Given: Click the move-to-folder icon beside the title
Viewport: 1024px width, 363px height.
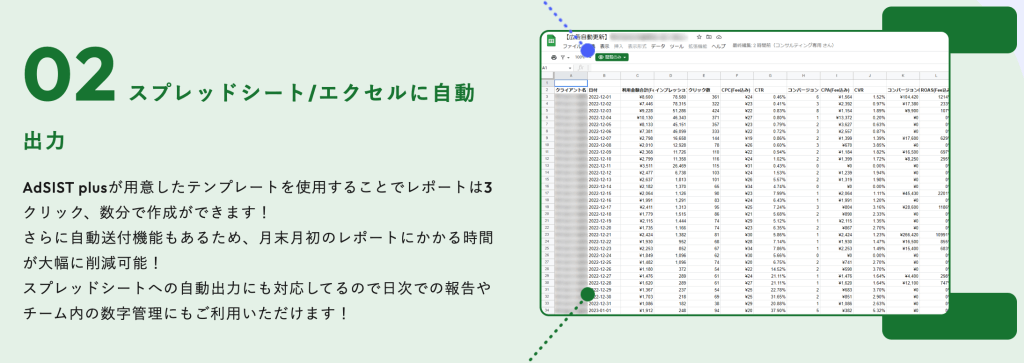Looking at the screenshot, I should point(709,37).
